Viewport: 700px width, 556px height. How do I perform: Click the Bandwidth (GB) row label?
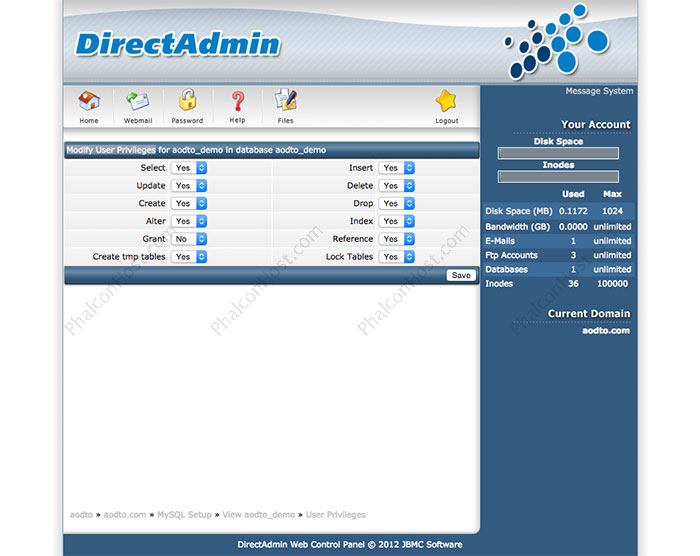pos(517,227)
